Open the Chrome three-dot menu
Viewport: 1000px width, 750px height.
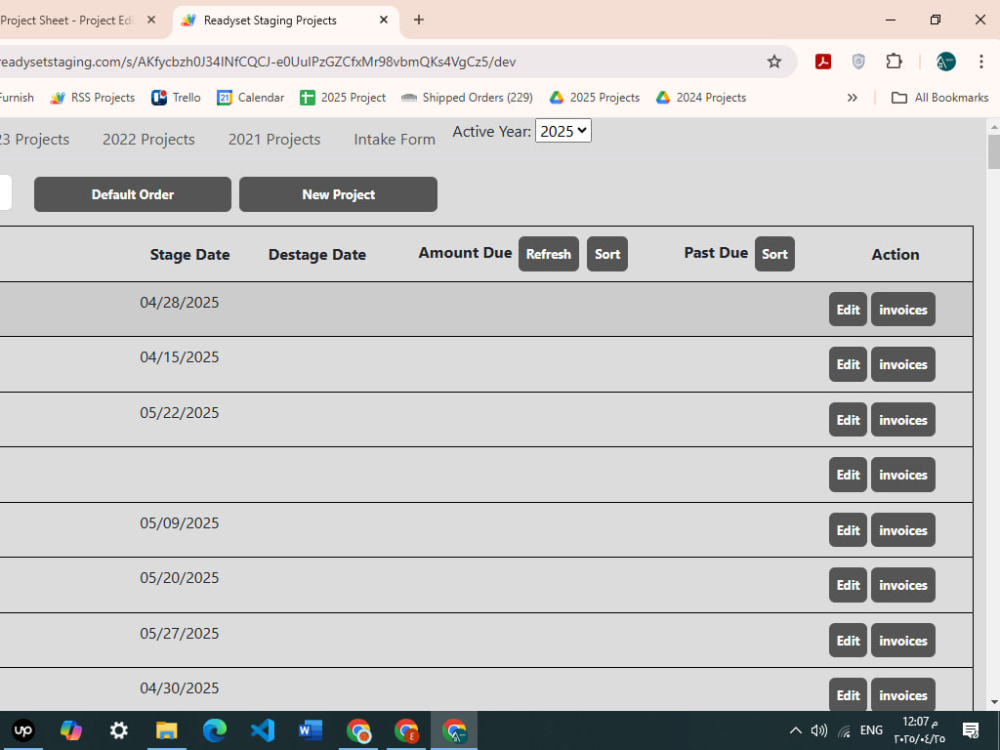coord(981,62)
